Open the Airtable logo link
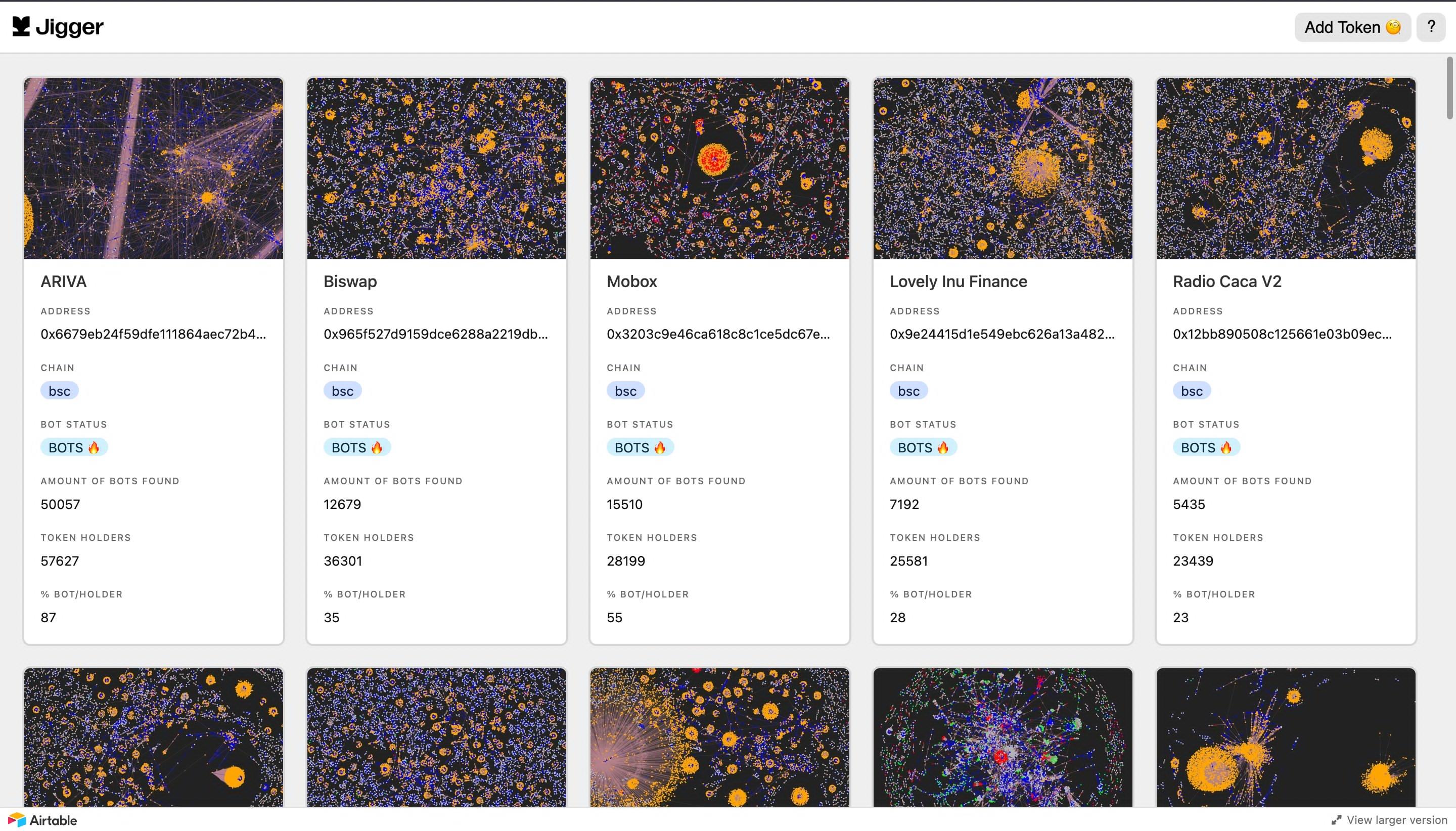This screenshot has height=831, width=1456. (x=43, y=820)
